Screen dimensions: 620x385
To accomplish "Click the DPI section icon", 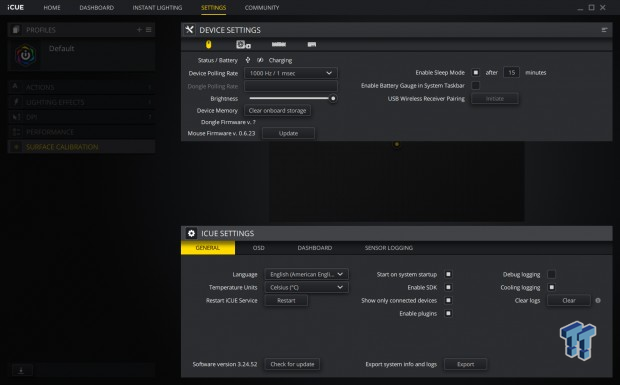I will pos(16,117).
